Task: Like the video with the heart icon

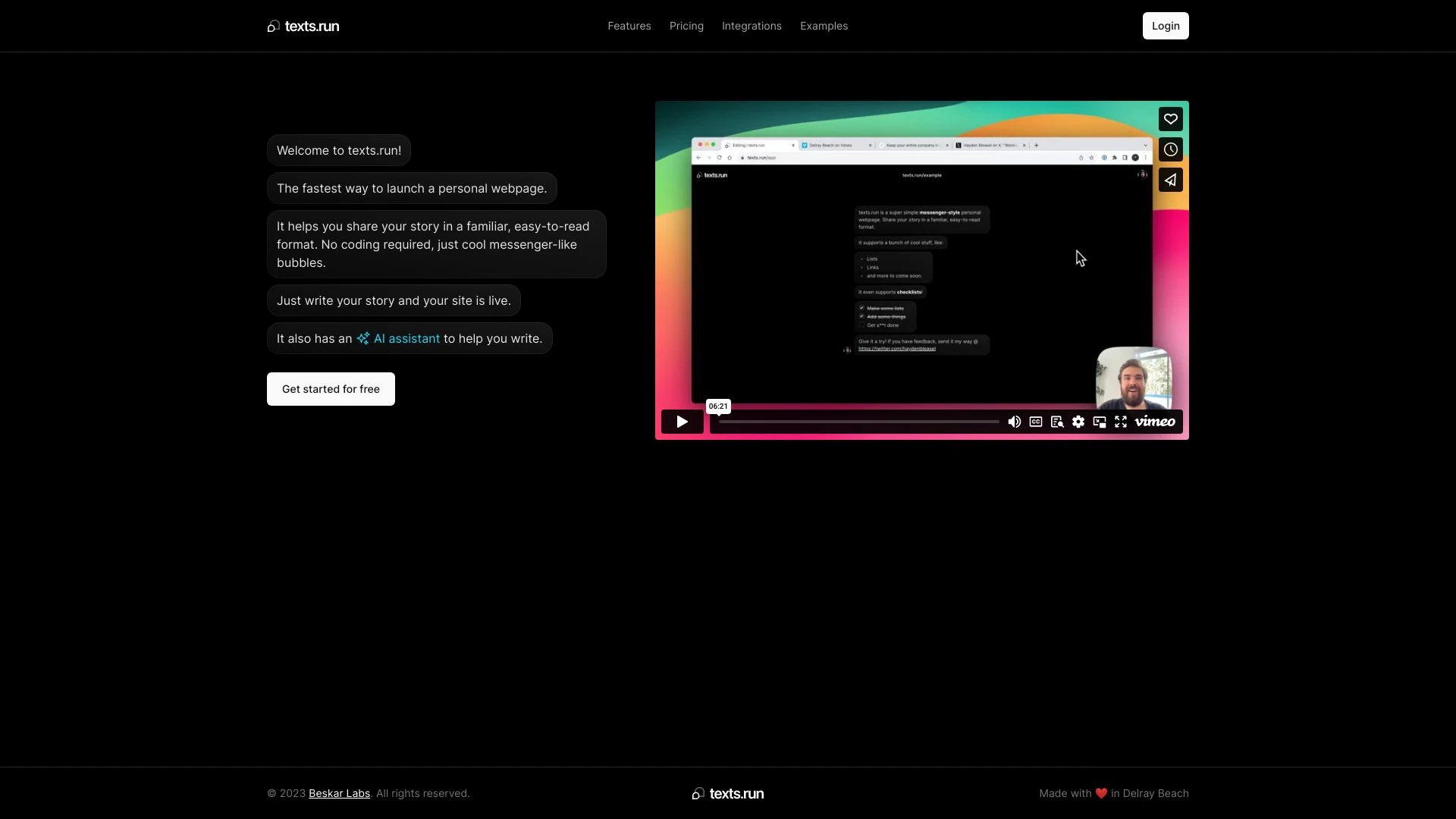Action: pyautogui.click(x=1170, y=118)
